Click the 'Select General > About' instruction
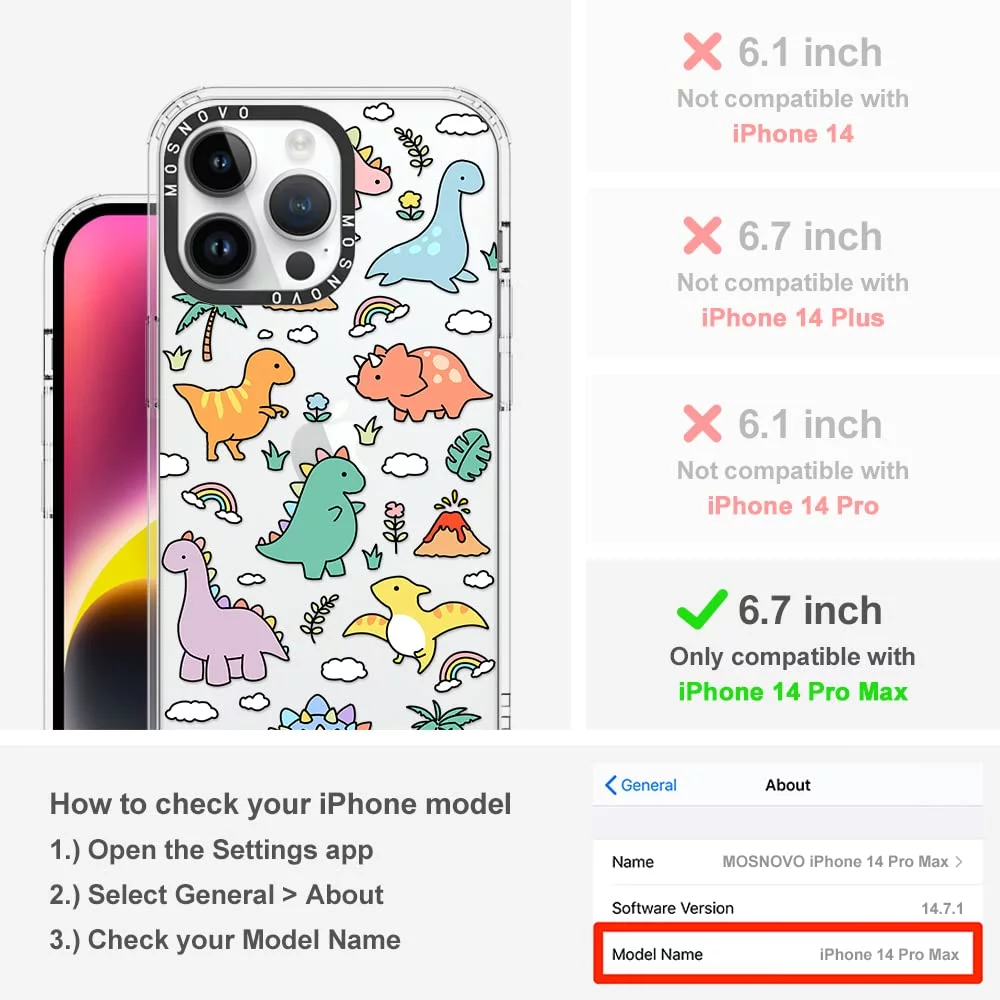The image size is (1000, 1000). (217, 895)
